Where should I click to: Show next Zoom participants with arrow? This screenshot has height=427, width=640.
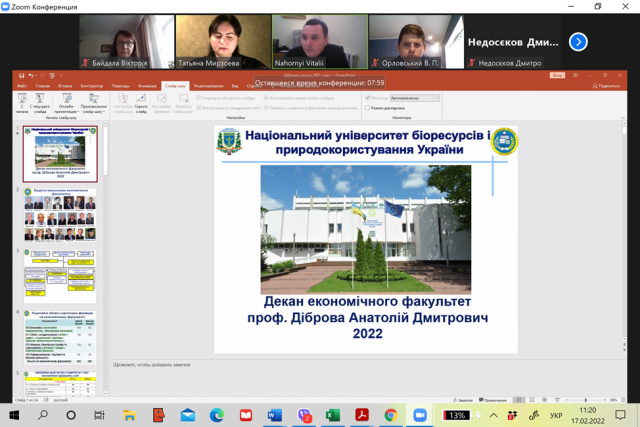[578, 42]
